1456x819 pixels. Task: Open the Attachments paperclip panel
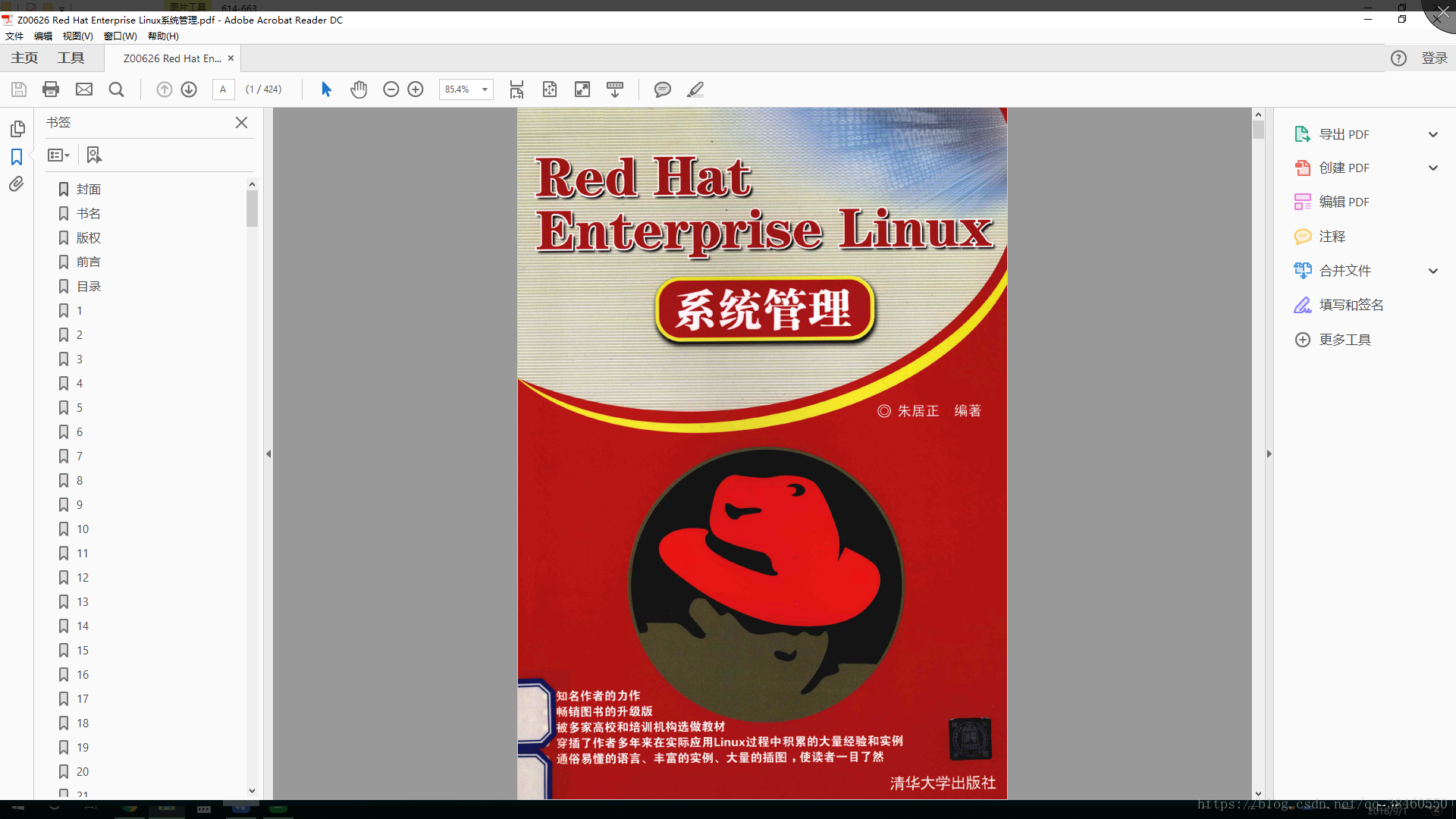[17, 184]
